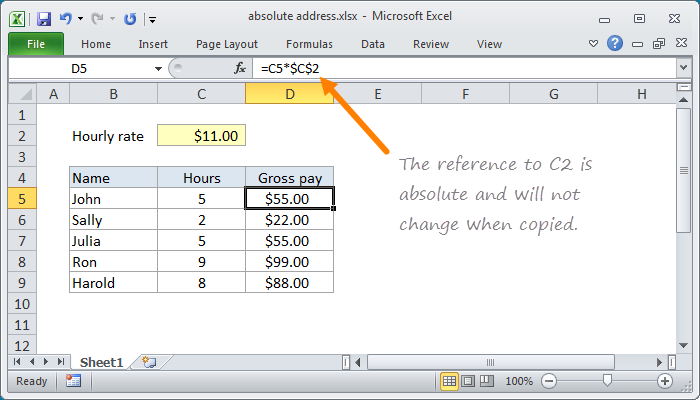Screen dimensions: 700x400
Task: Switch to Page Break Preview mode
Action: click(488, 381)
